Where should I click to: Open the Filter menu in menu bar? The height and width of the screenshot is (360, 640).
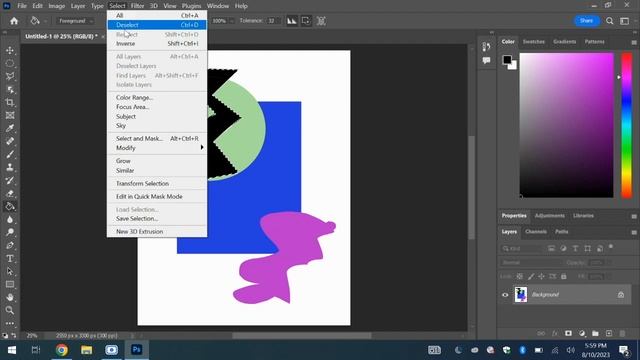137,6
